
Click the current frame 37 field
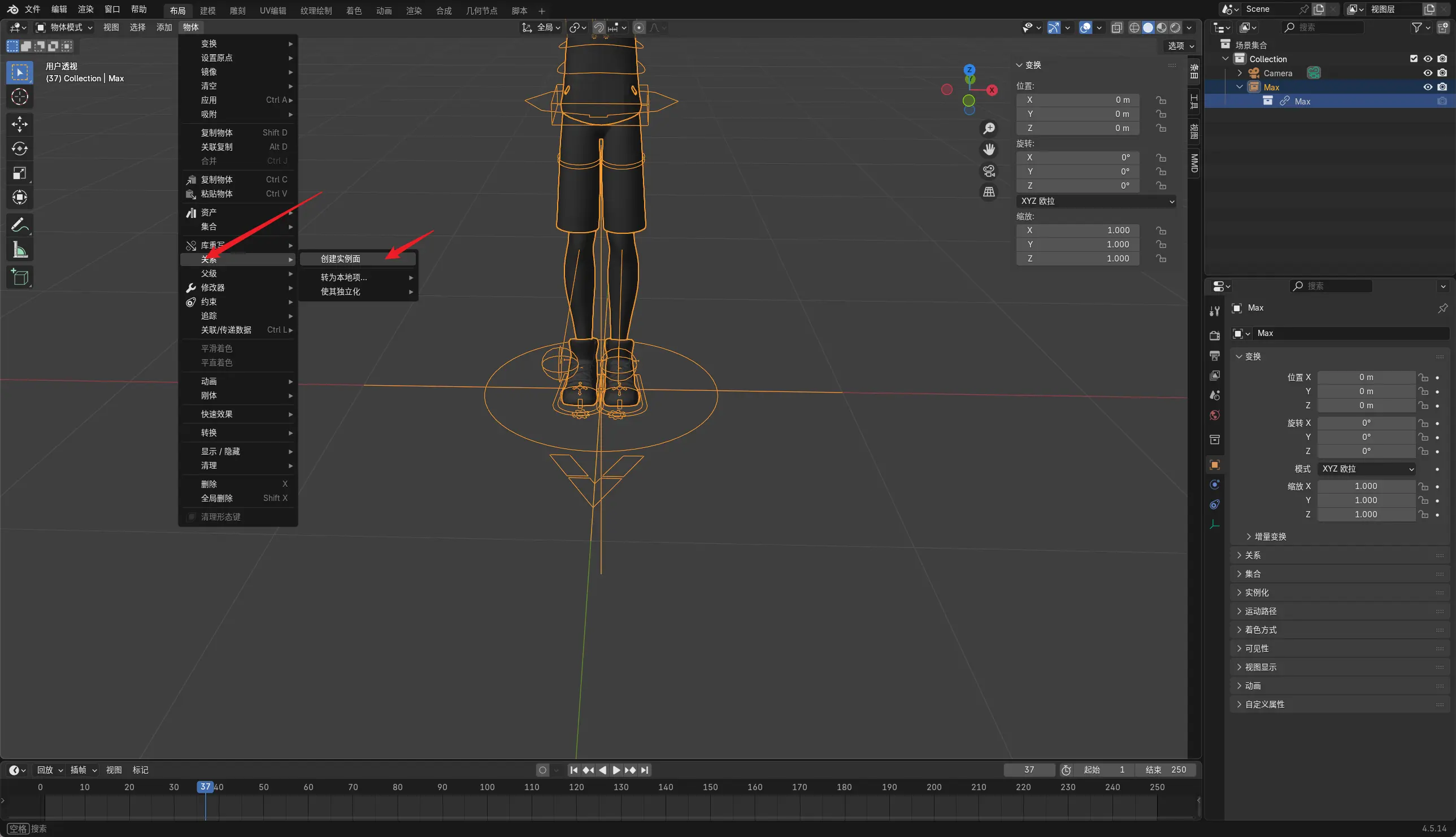coord(1029,770)
